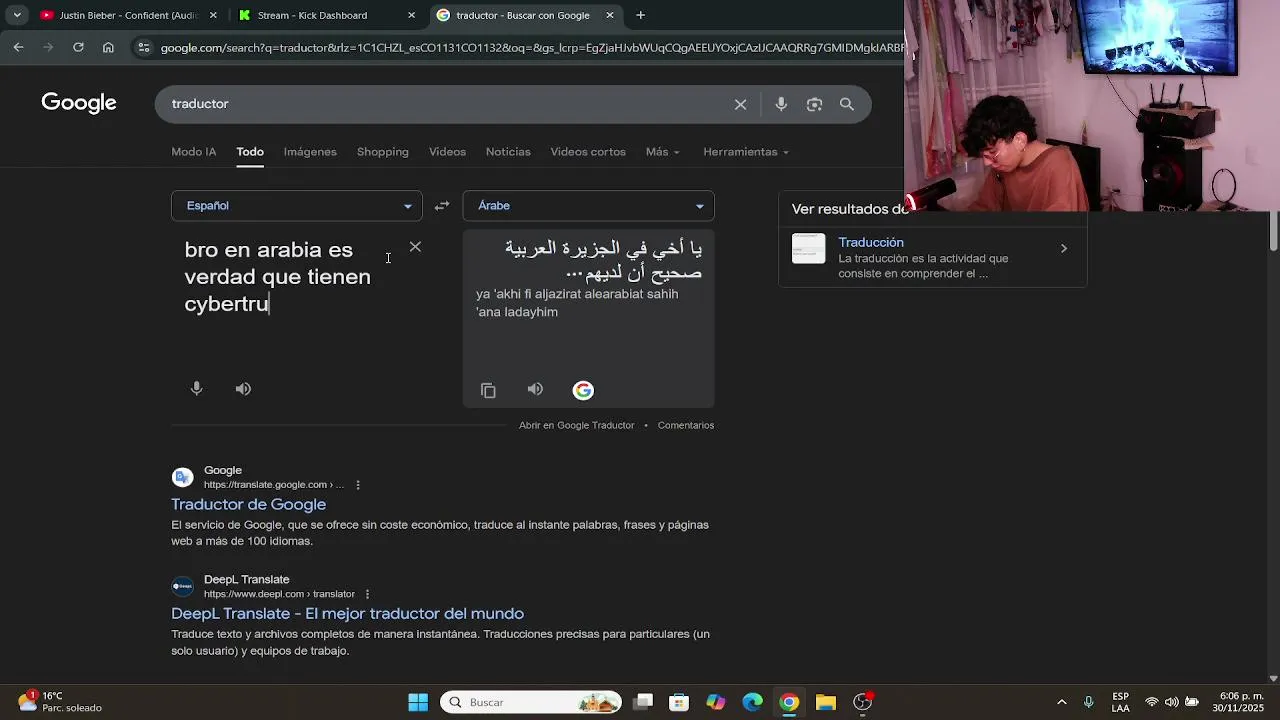Screen dimensions: 1280x720
Task: Open the Noticias results tab
Action: (508, 152)
